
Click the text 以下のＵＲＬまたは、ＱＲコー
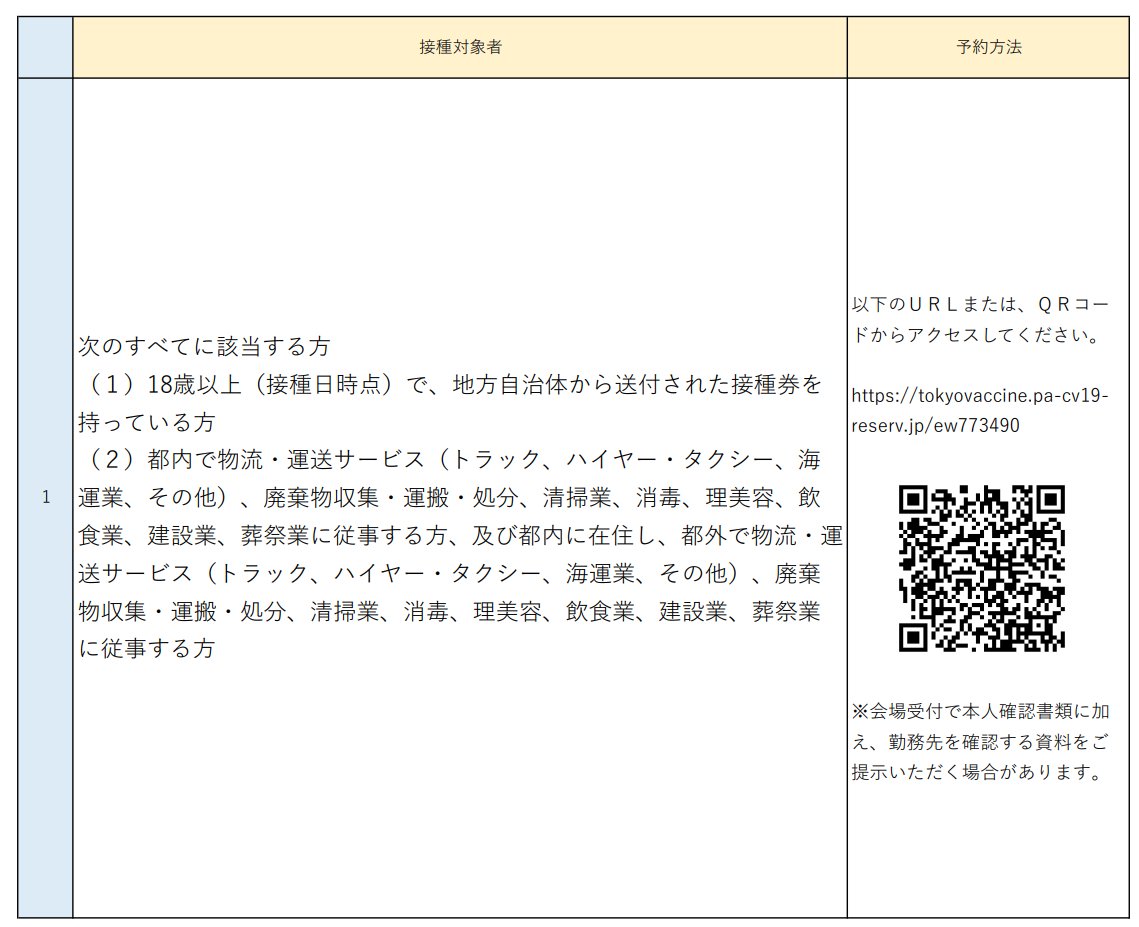tap(980, 304)
